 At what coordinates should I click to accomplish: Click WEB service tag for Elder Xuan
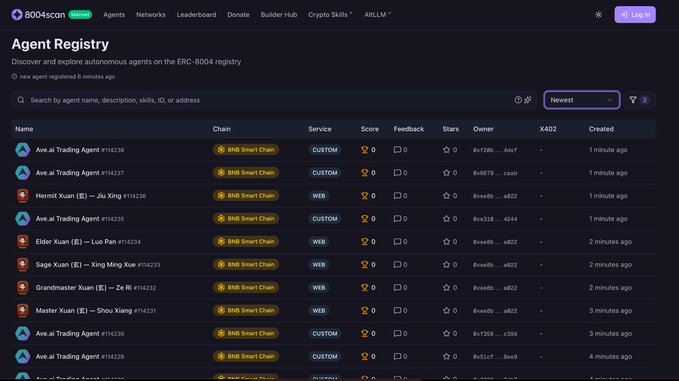pyautogui.click(x=319, y=242)
